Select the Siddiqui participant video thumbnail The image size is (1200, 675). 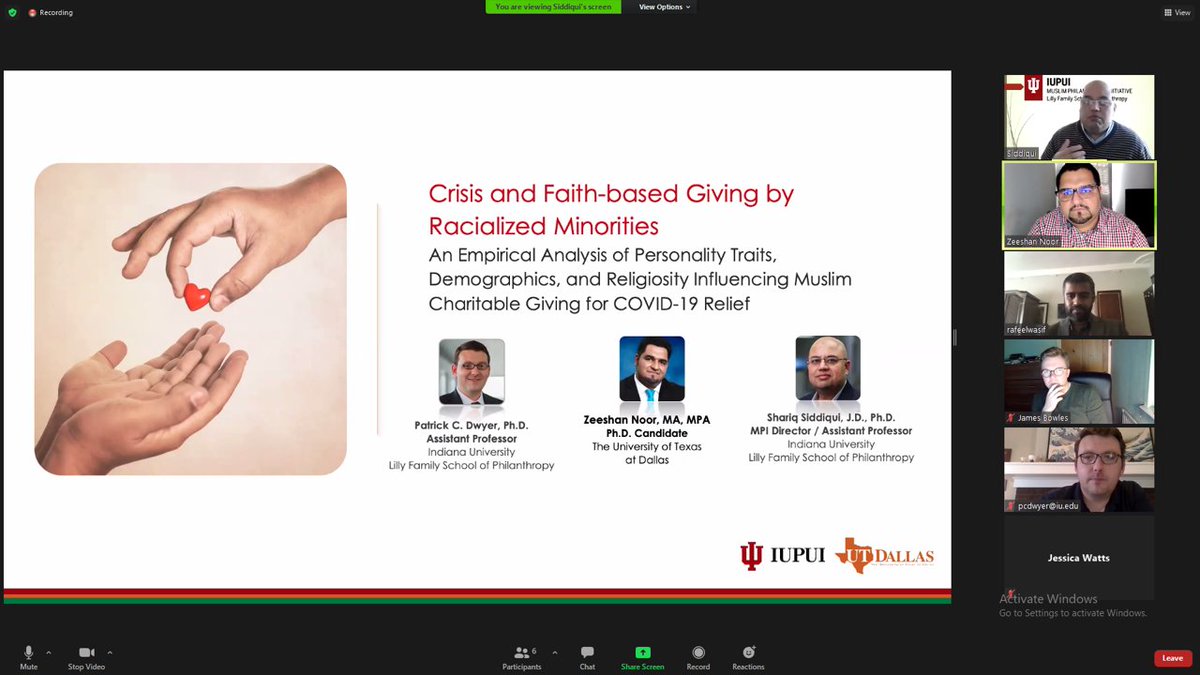[1079, 117]
